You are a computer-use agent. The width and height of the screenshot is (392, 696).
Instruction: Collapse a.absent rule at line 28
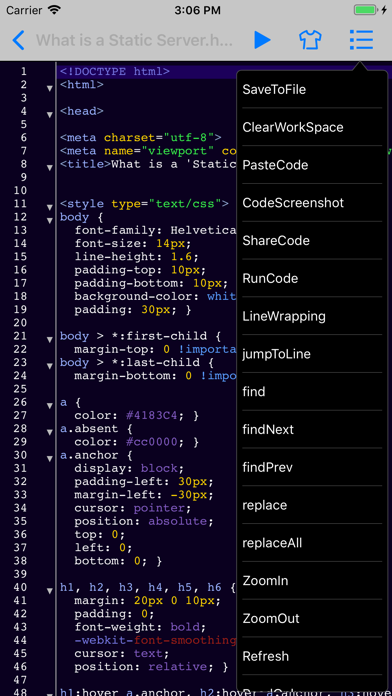pos(50,432)
